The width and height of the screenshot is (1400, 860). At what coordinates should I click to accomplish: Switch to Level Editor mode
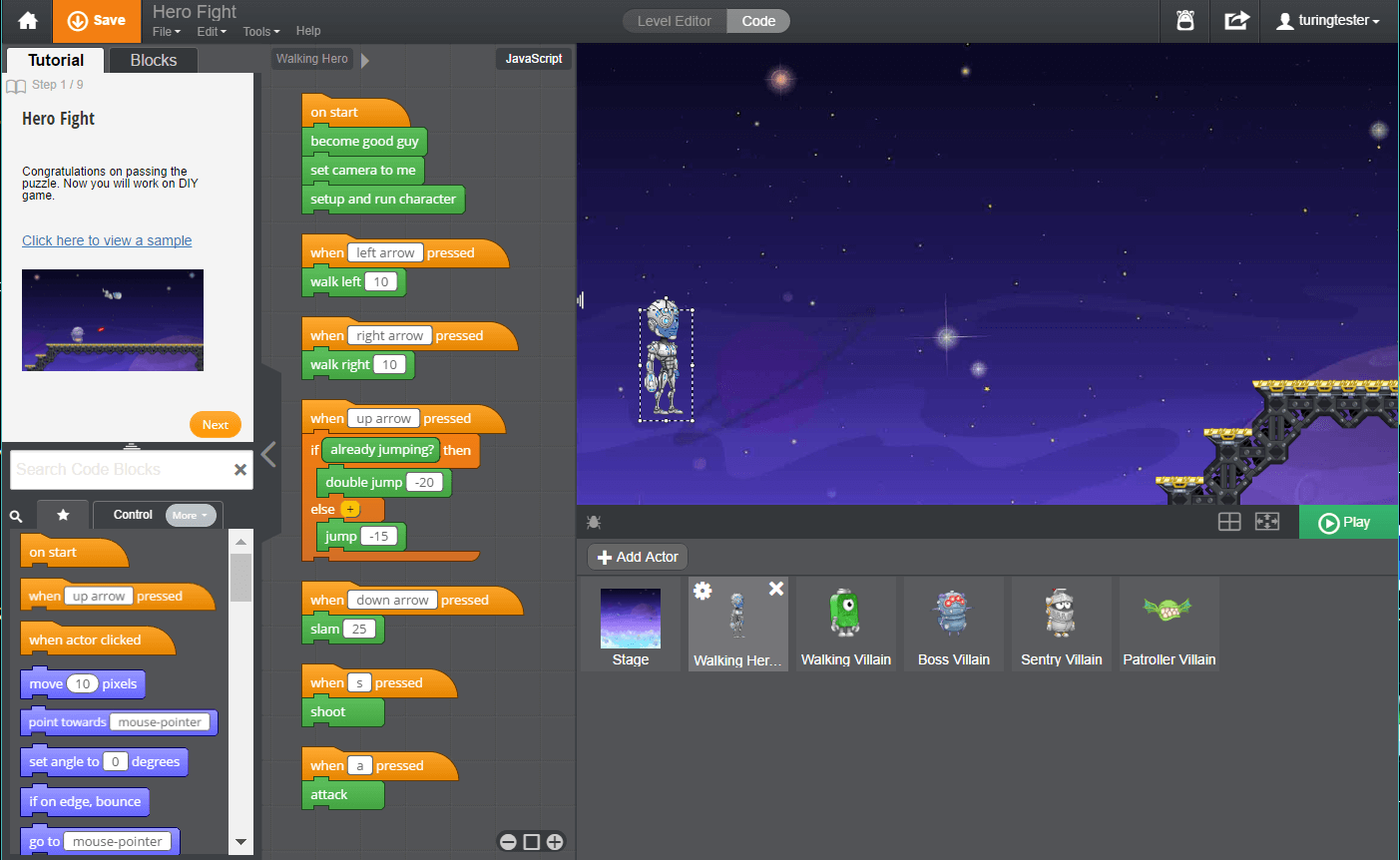(675, 21)
